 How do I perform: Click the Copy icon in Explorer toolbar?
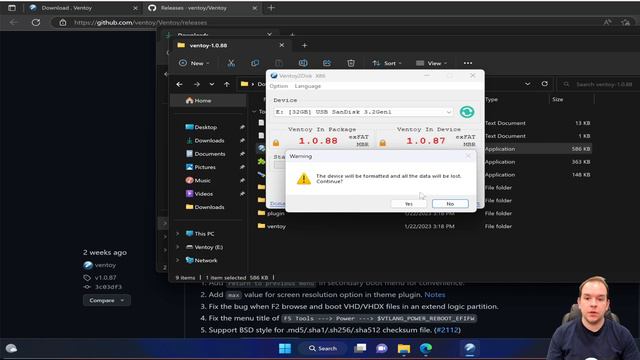point(255,63)
